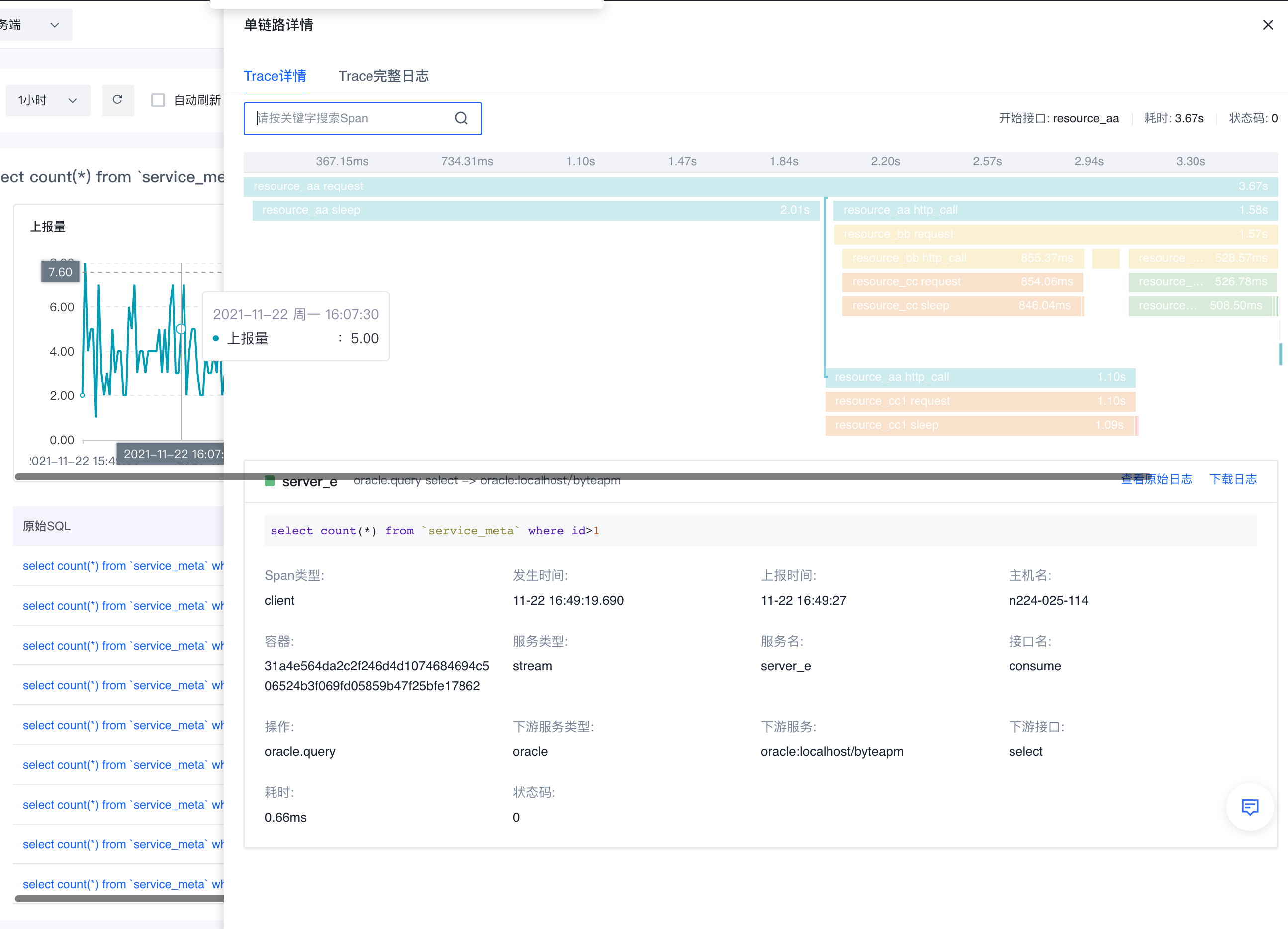The height and width of the screenshot is (929, 1288).
Task: Click the horizontal scrollbar under the chart
Action: coord(583,477)
